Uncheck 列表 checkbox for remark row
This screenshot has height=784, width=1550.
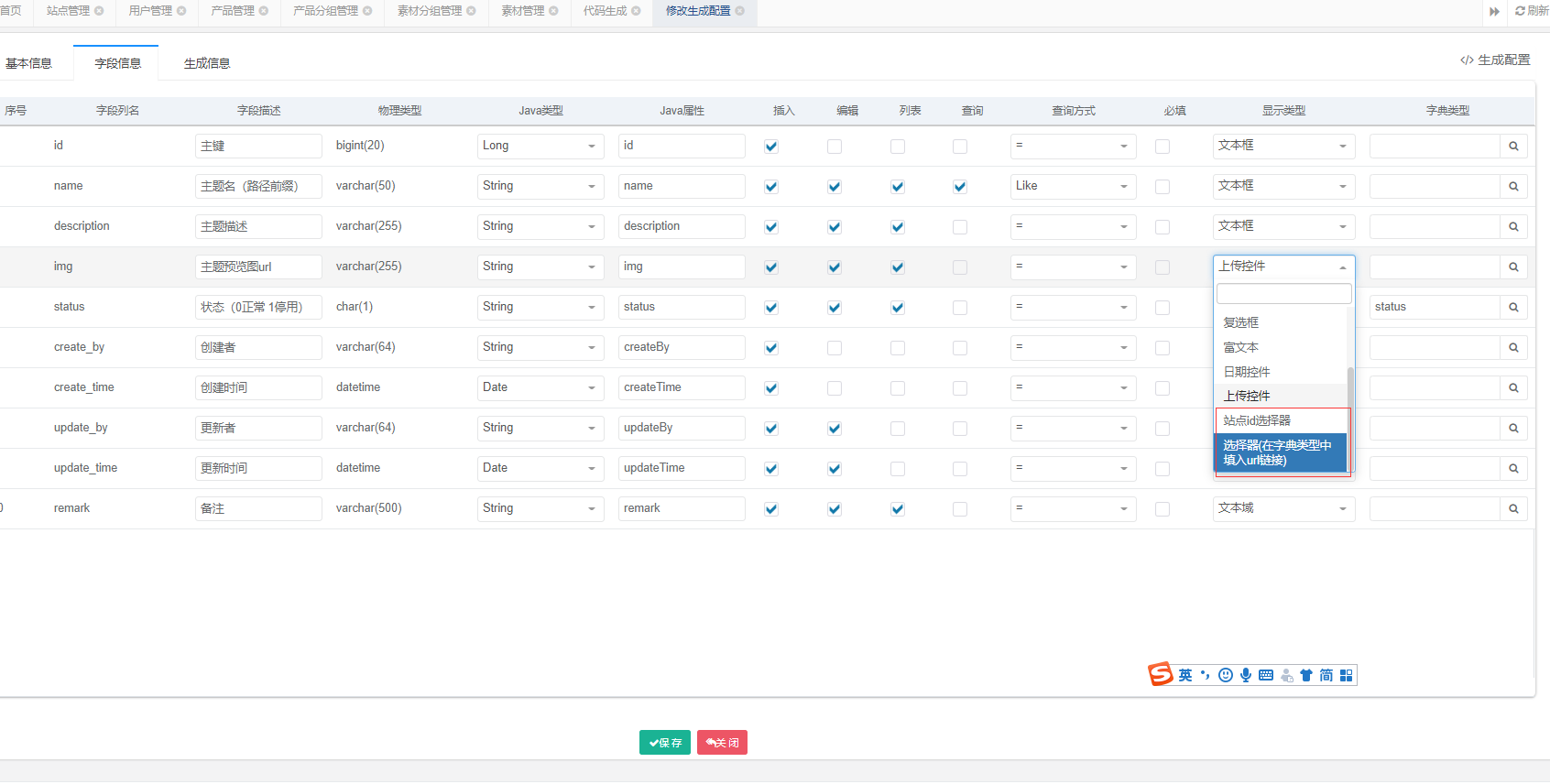click(898, 509)
